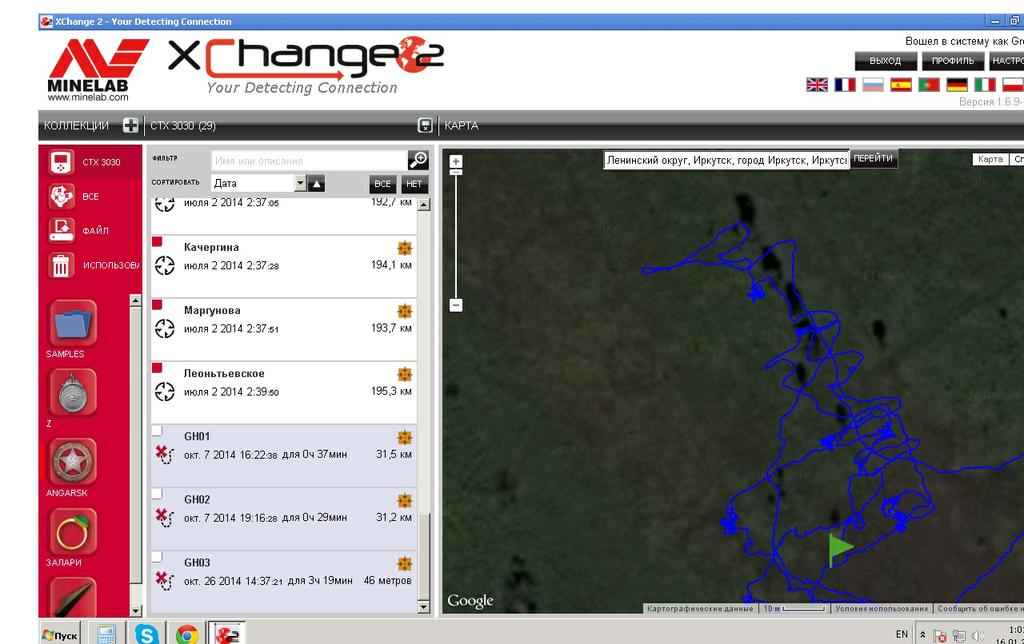Click the GeoHunt track icon of GH01
The image size is (1024, 644).
[165, 454]
